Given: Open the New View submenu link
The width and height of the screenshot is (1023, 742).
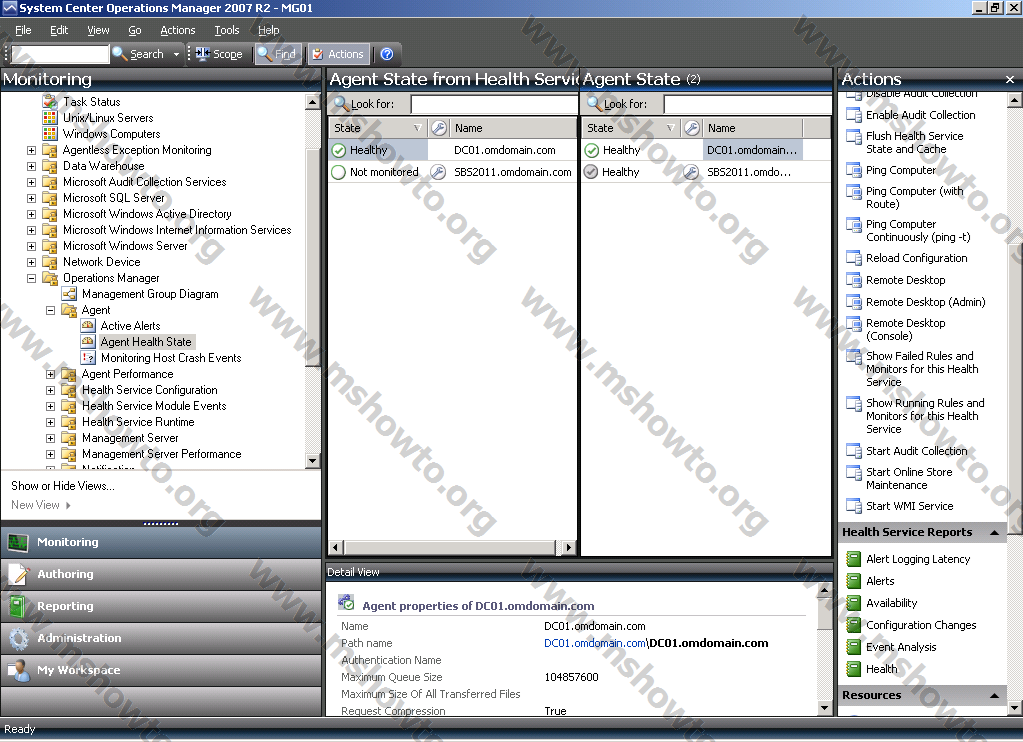Looking at the screenshot, I should click(40, 504).
